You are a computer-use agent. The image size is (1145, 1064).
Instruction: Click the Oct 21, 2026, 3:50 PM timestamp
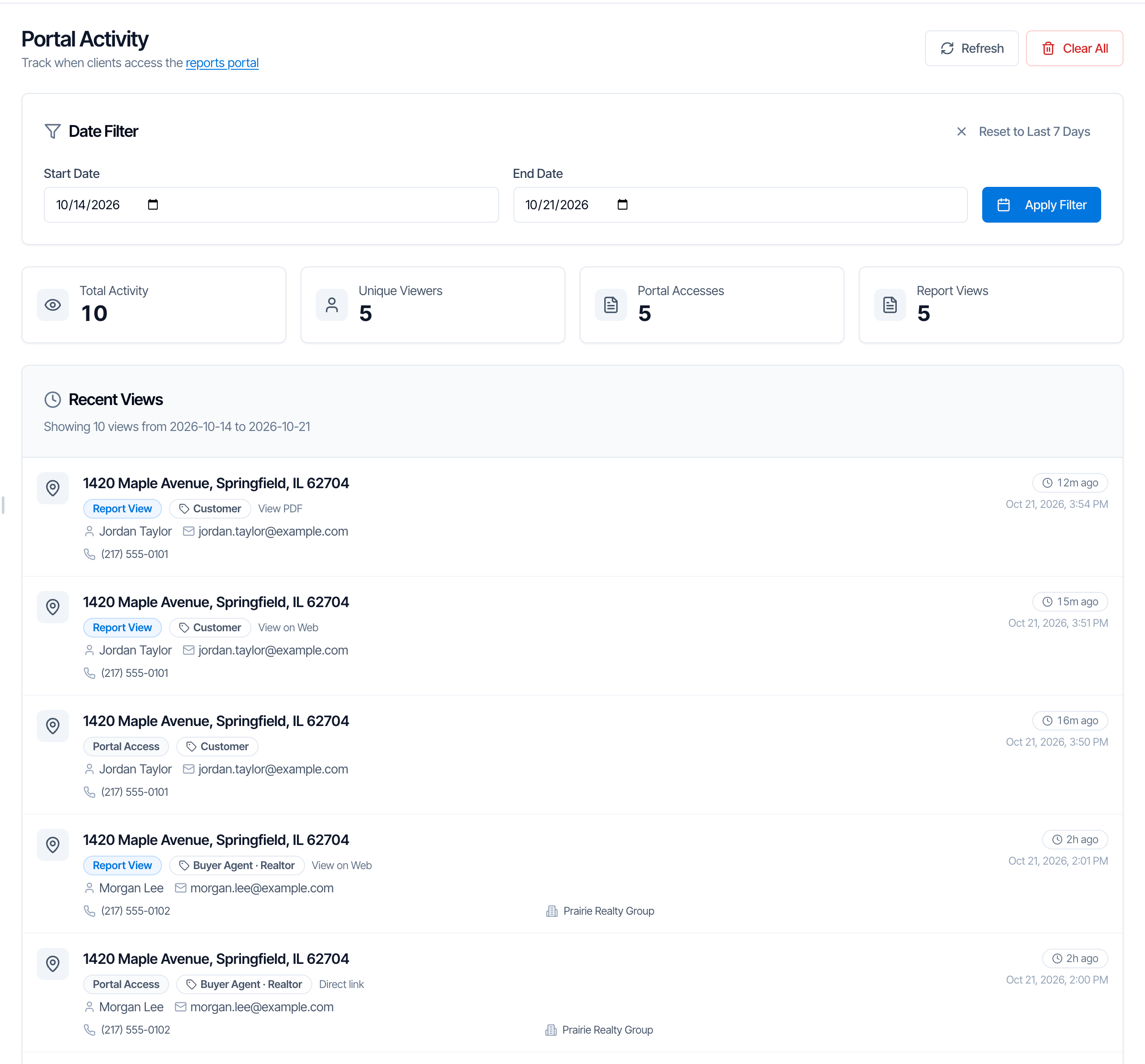pos(1057,742)
